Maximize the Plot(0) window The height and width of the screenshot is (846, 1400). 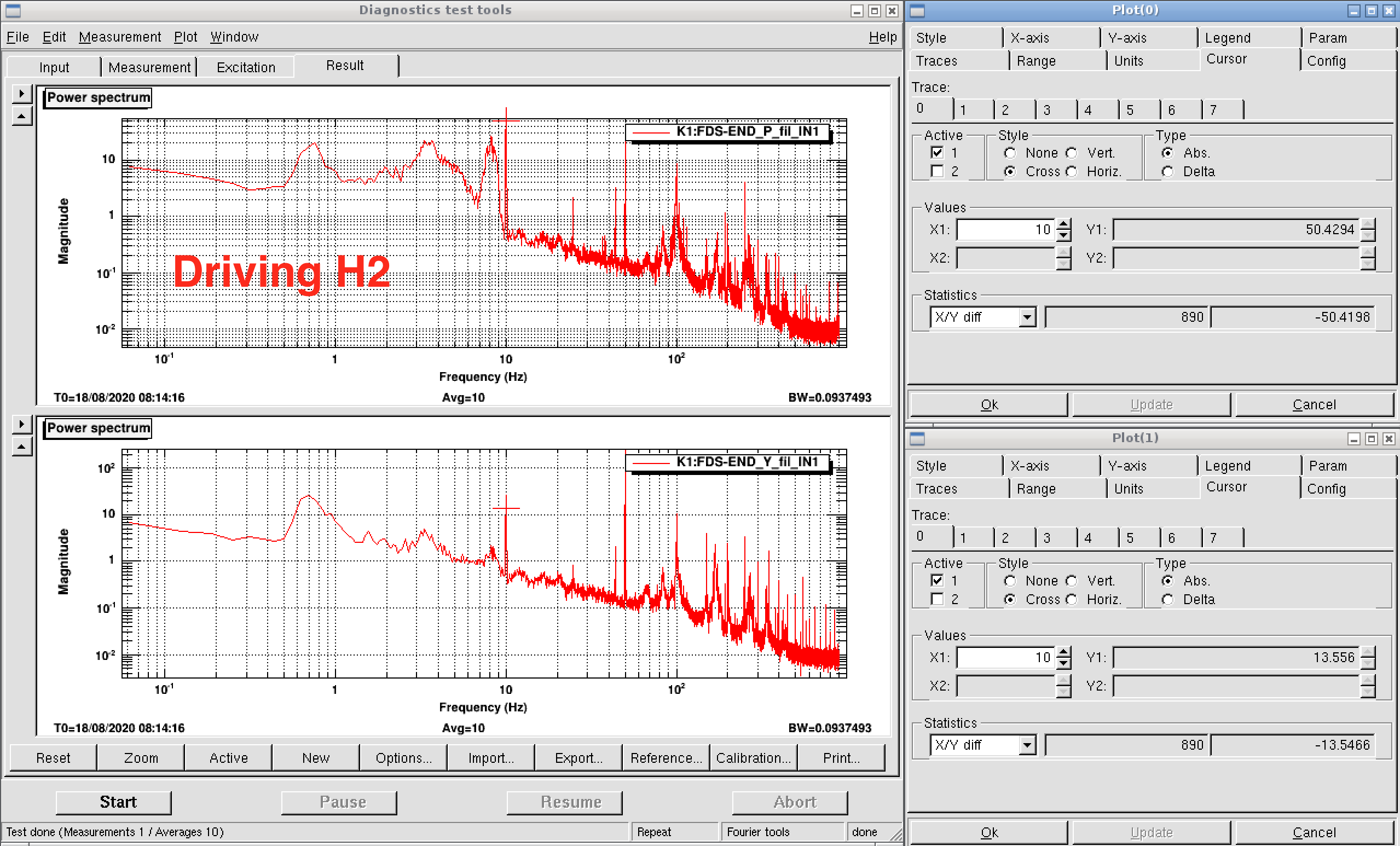(x=1371, y=11)
